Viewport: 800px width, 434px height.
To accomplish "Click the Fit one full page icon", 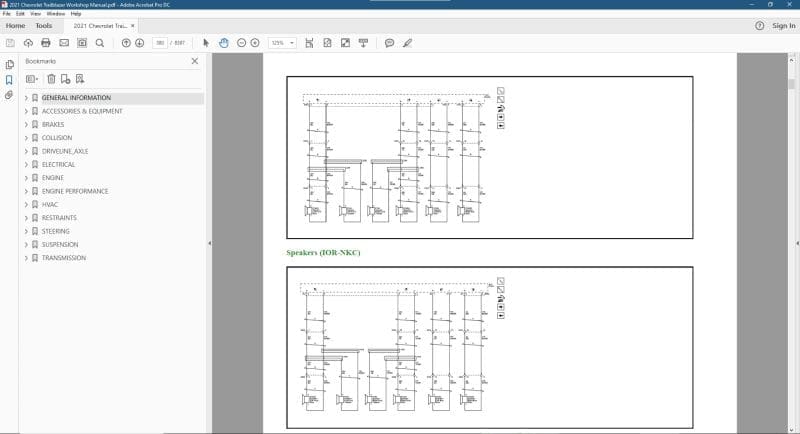I will [327, 43].
